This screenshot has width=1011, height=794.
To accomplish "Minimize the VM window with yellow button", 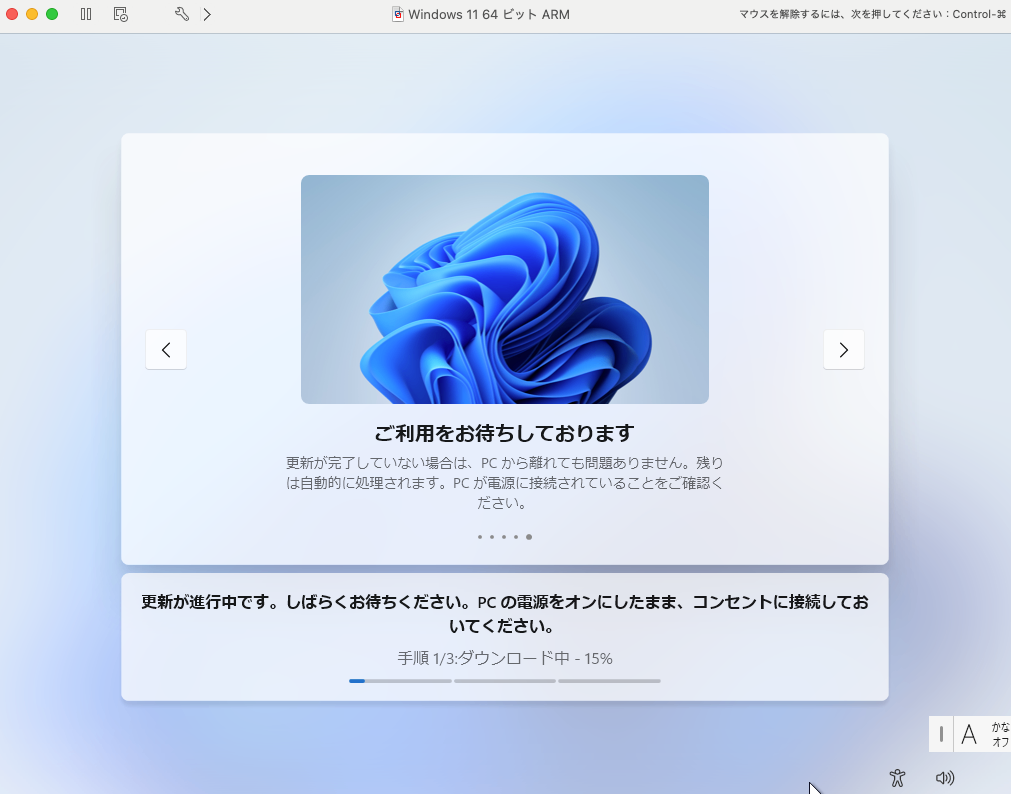I will (x=32, y=14).
